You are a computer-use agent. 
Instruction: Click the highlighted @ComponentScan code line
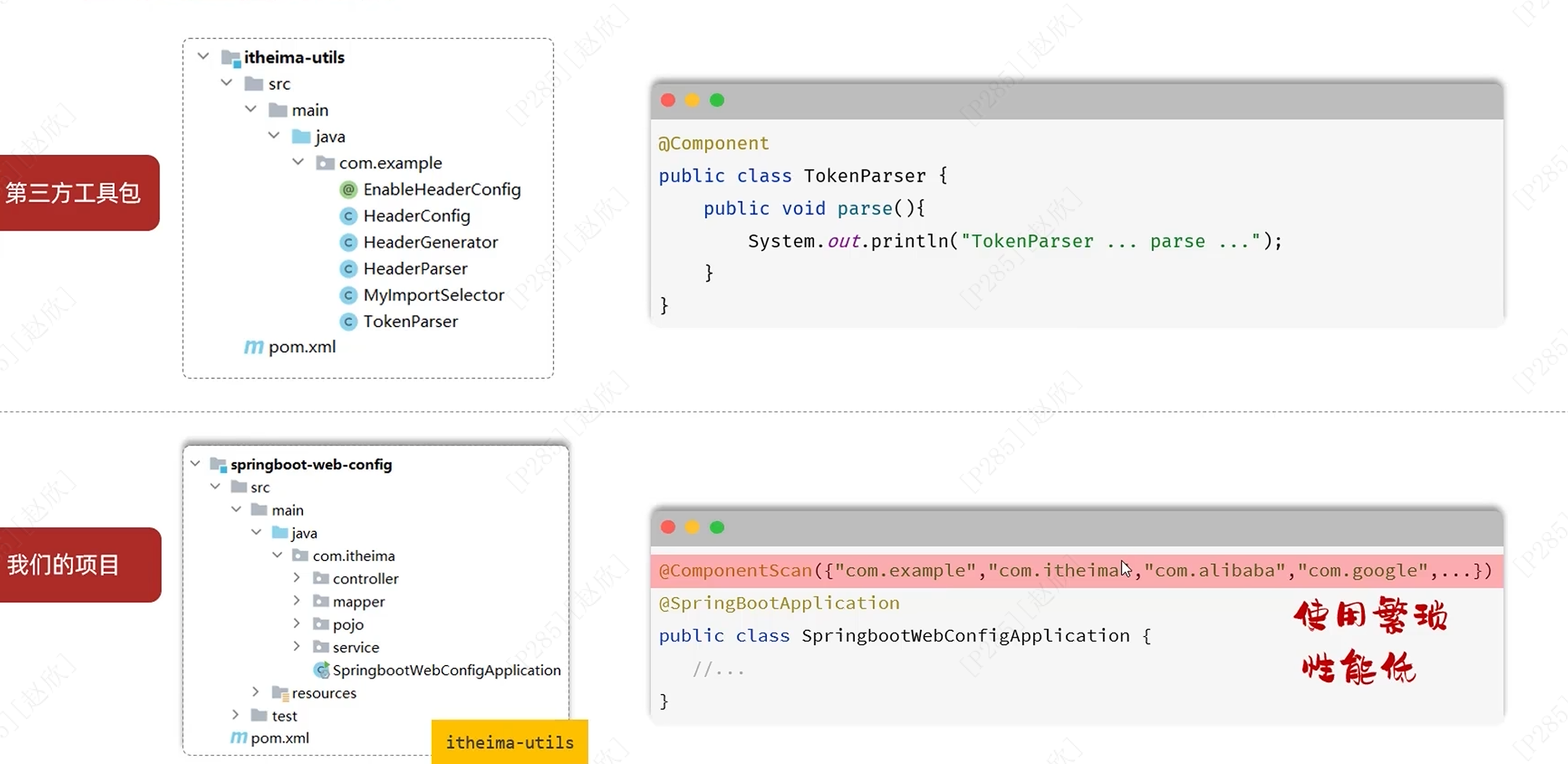(1075, 570)
